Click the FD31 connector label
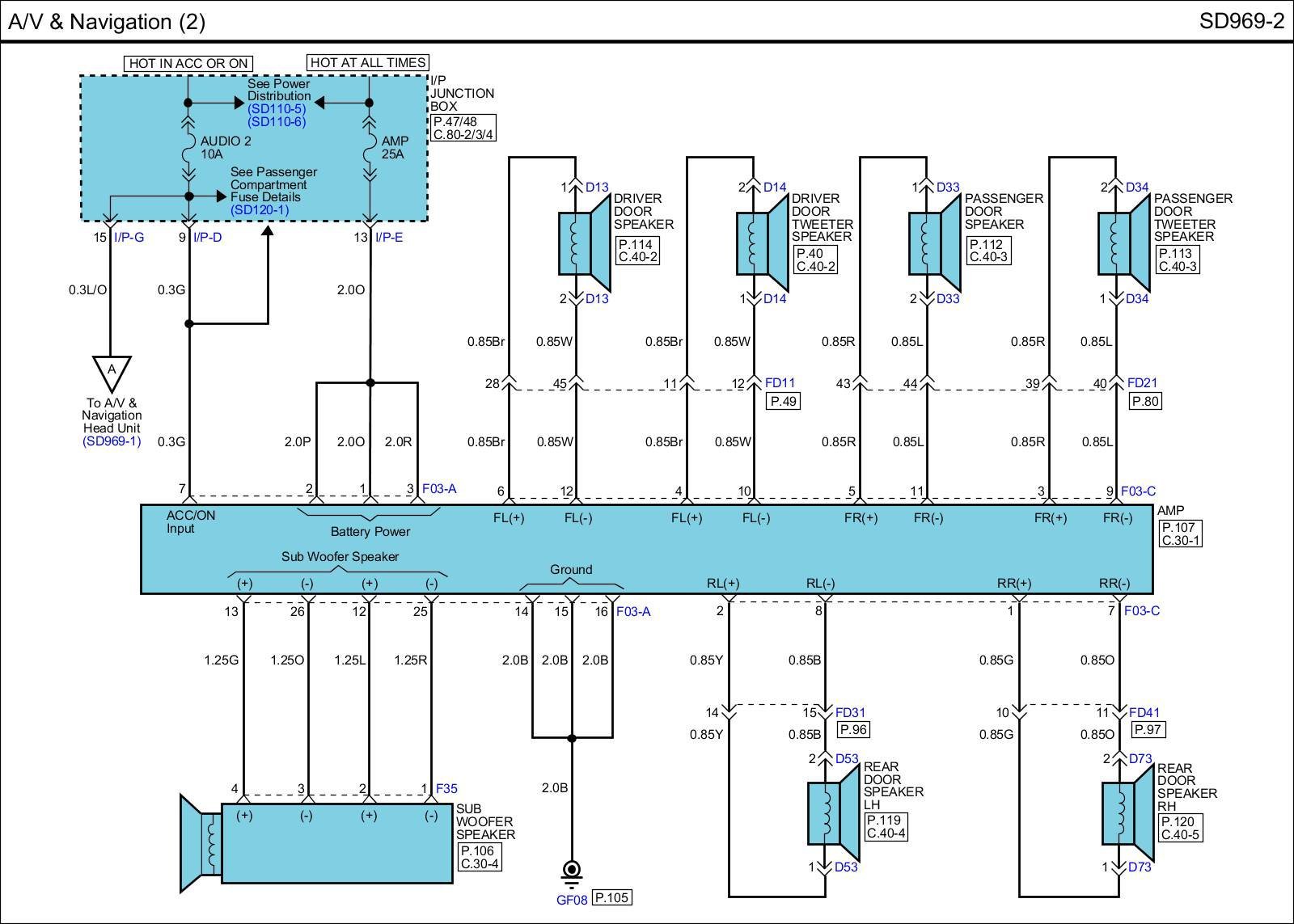 click(850, 712)
